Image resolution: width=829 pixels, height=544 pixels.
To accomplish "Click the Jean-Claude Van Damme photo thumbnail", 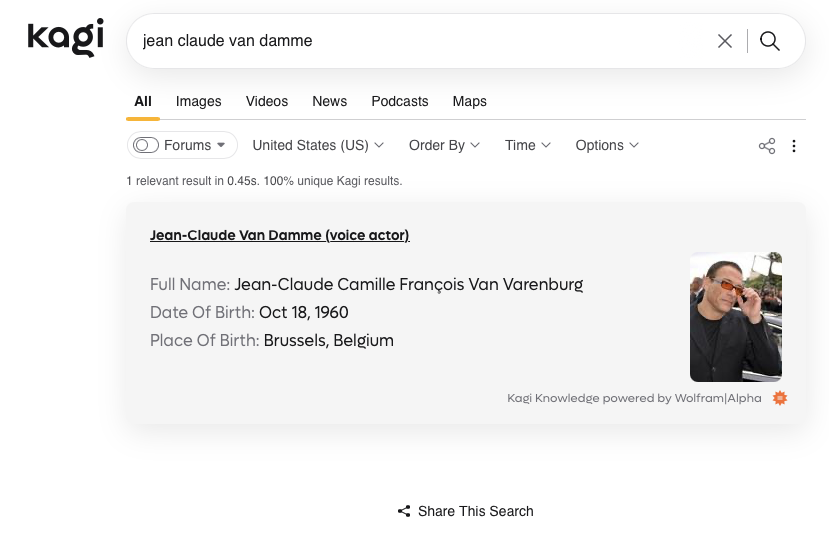I will click(x=735, y=317).
